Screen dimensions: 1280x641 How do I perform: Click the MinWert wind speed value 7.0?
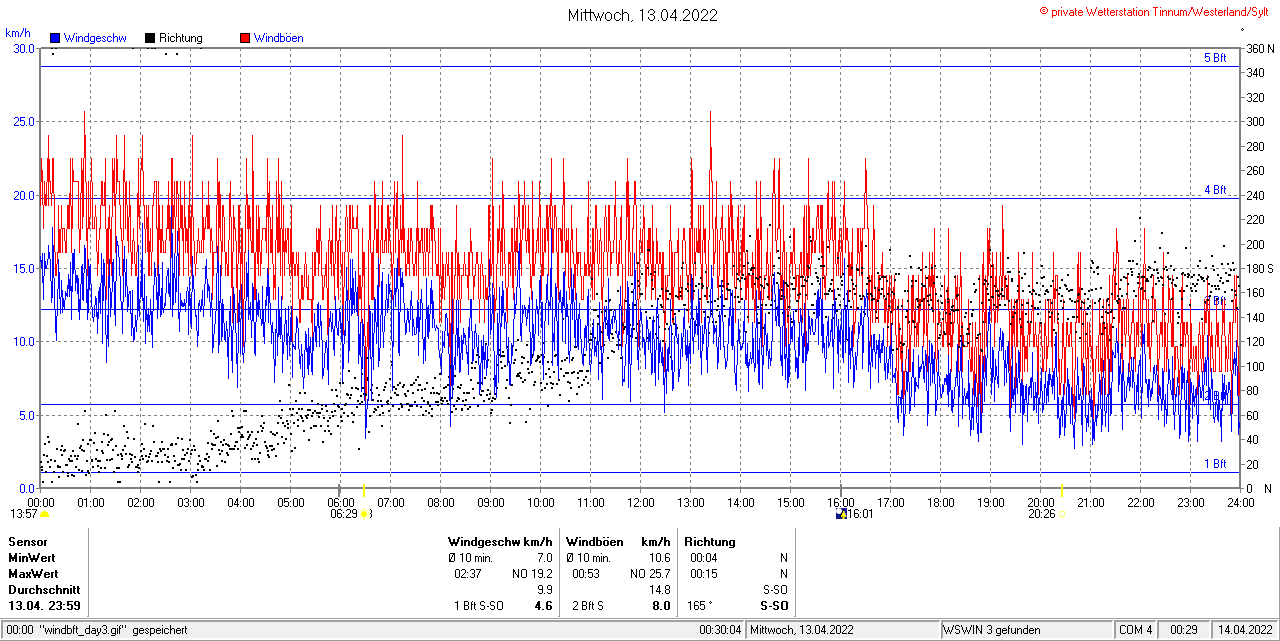pyautogui.click(x=544, y=558)
